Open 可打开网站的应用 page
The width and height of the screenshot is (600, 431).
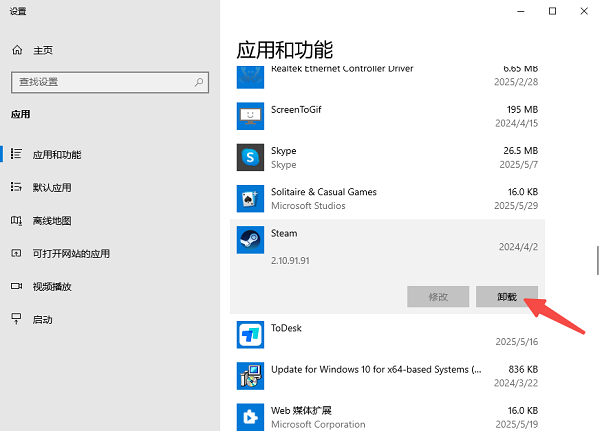point(70,253)
